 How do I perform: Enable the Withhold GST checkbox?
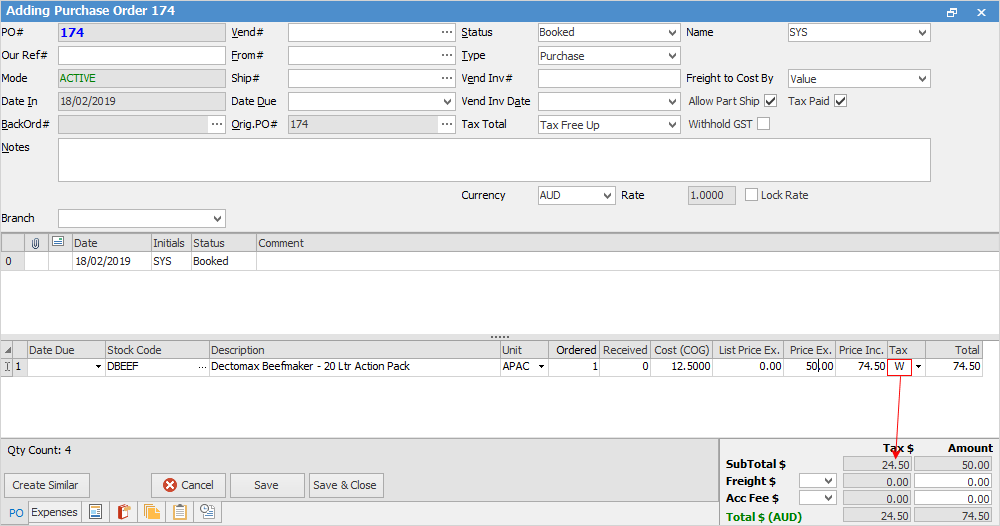click(764, 124)
